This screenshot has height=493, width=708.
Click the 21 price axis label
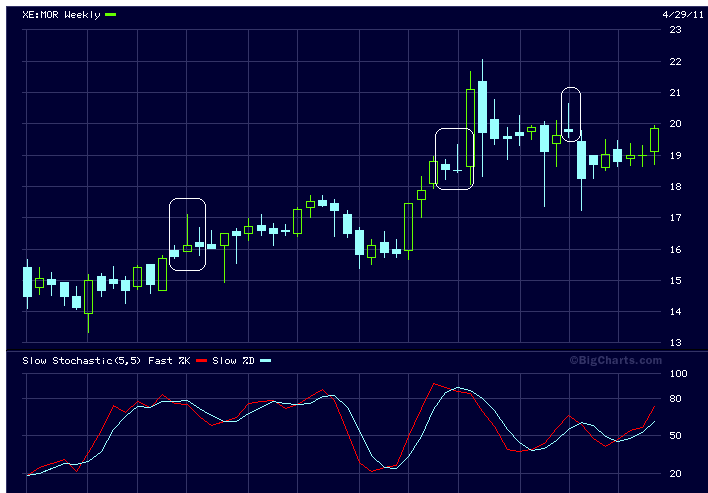(x=675, y=93)
